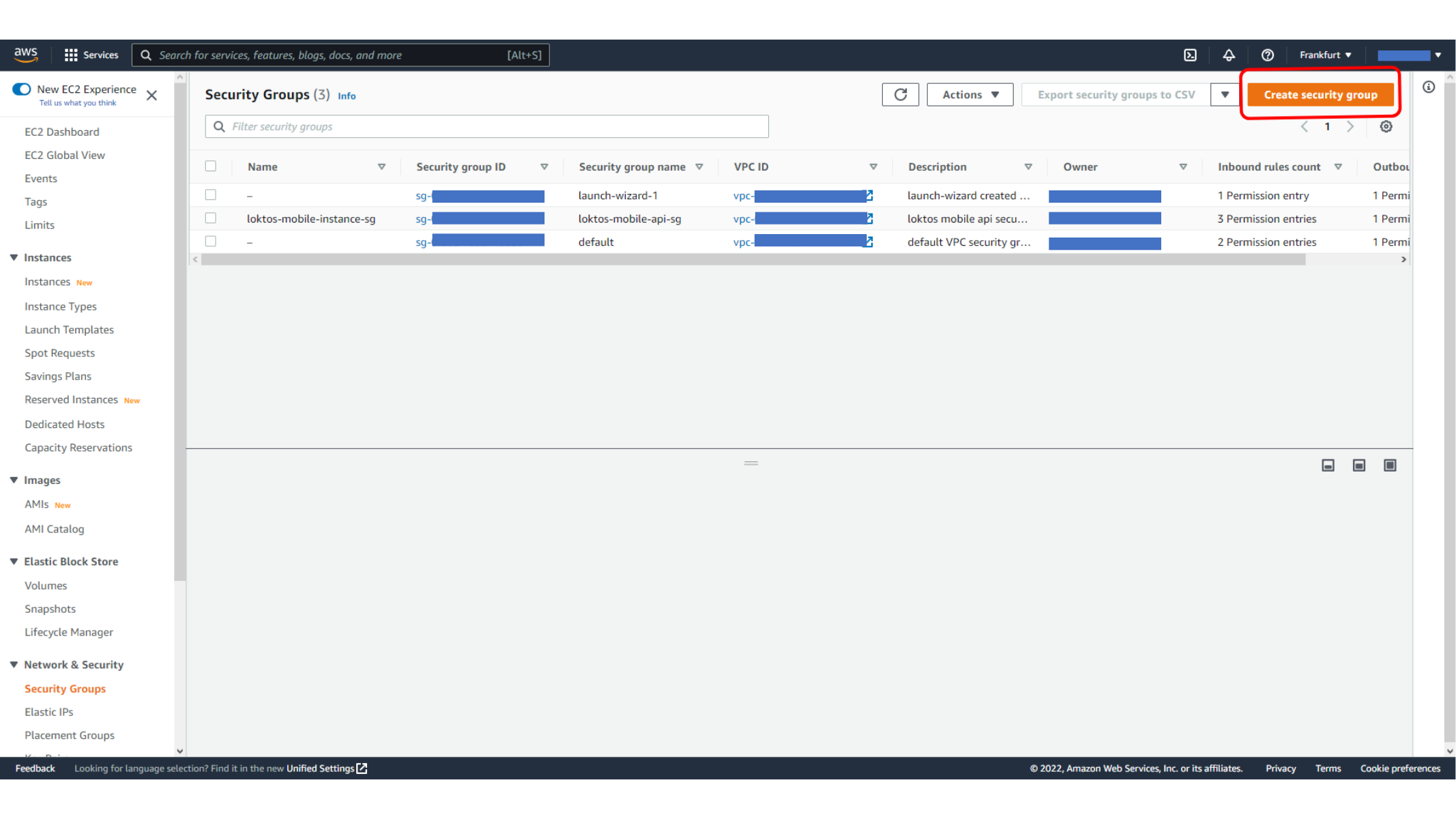
Task: Open Security Groups in sidebar
Action: click(x=65, y=689)
